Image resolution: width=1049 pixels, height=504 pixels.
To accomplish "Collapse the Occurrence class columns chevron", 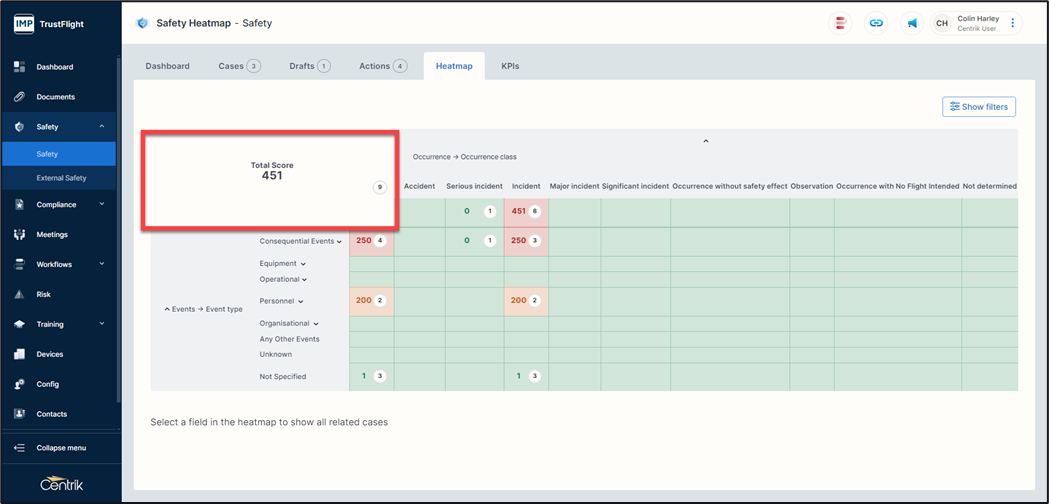I will (x=706, y=142).
